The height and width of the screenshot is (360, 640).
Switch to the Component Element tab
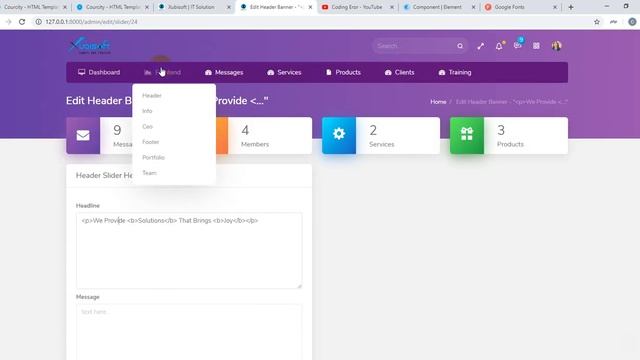439,7
